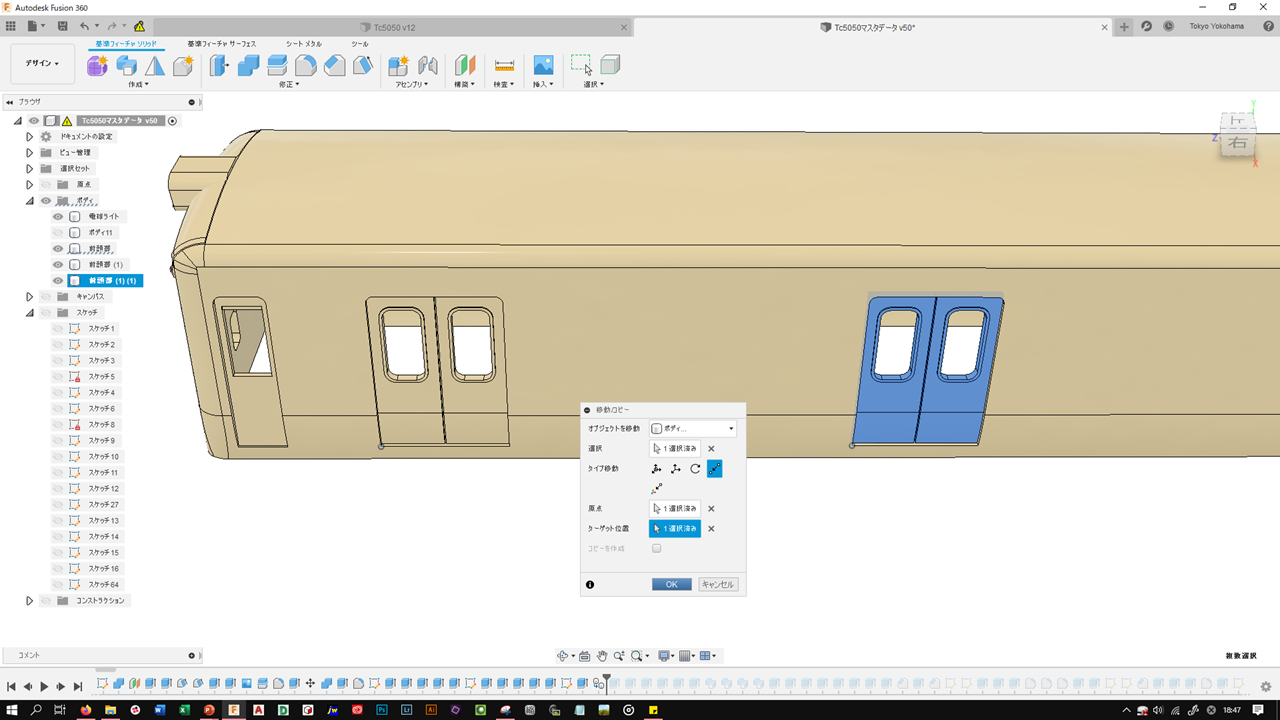This screenshot has width=1280, height=720.
Task: Switch to the シートメタル tab
Action: (x=304, y=44)
